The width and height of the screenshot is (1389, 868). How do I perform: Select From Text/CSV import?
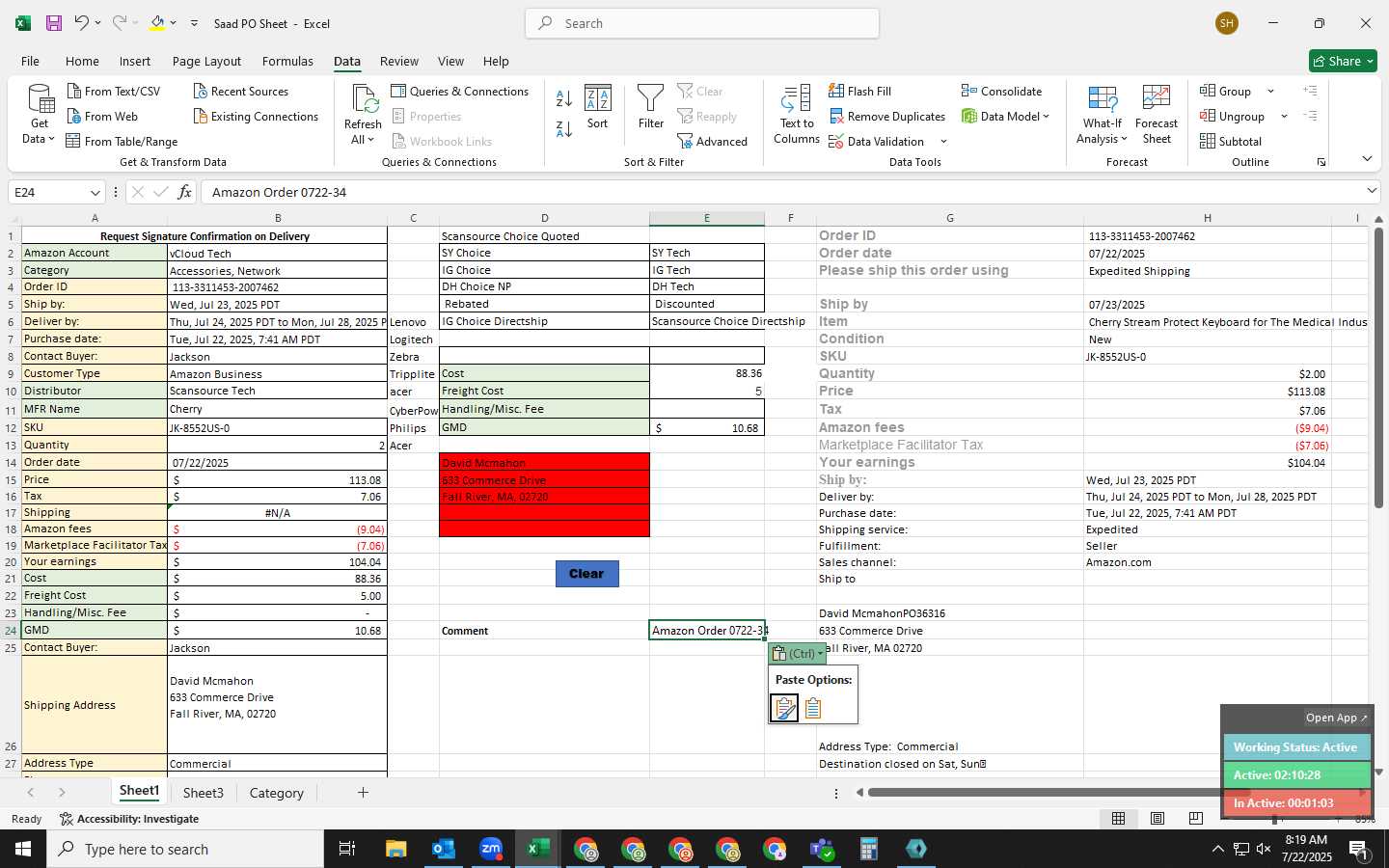point(113,91)
